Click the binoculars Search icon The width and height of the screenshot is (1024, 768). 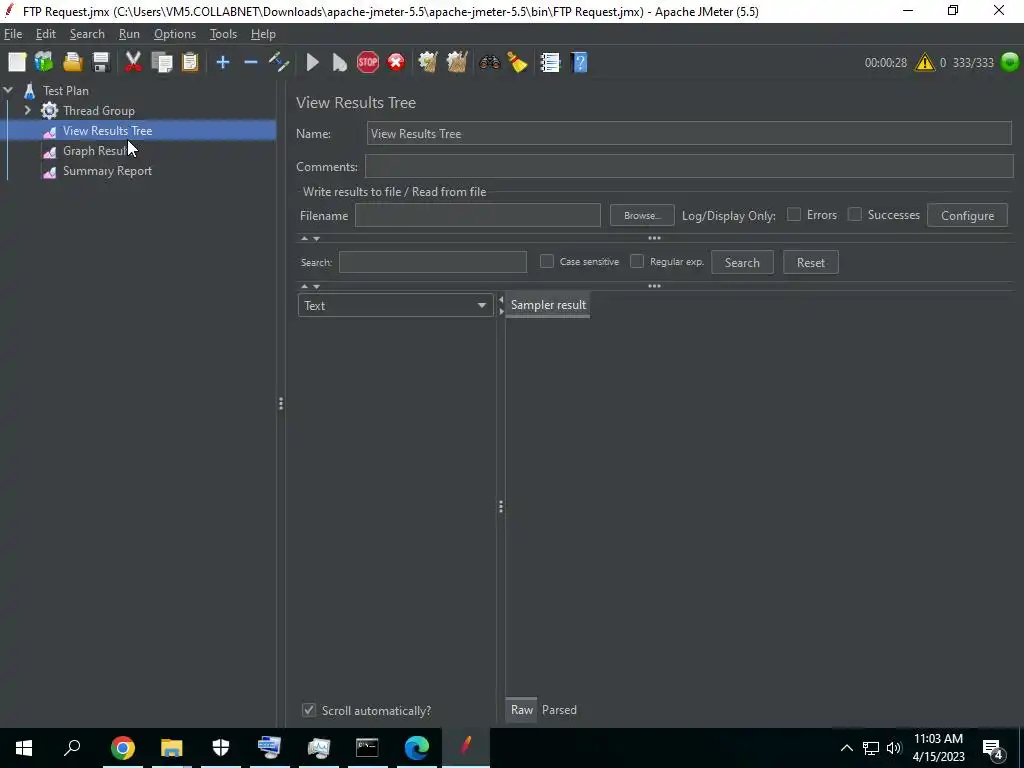[x=489, y=62]
